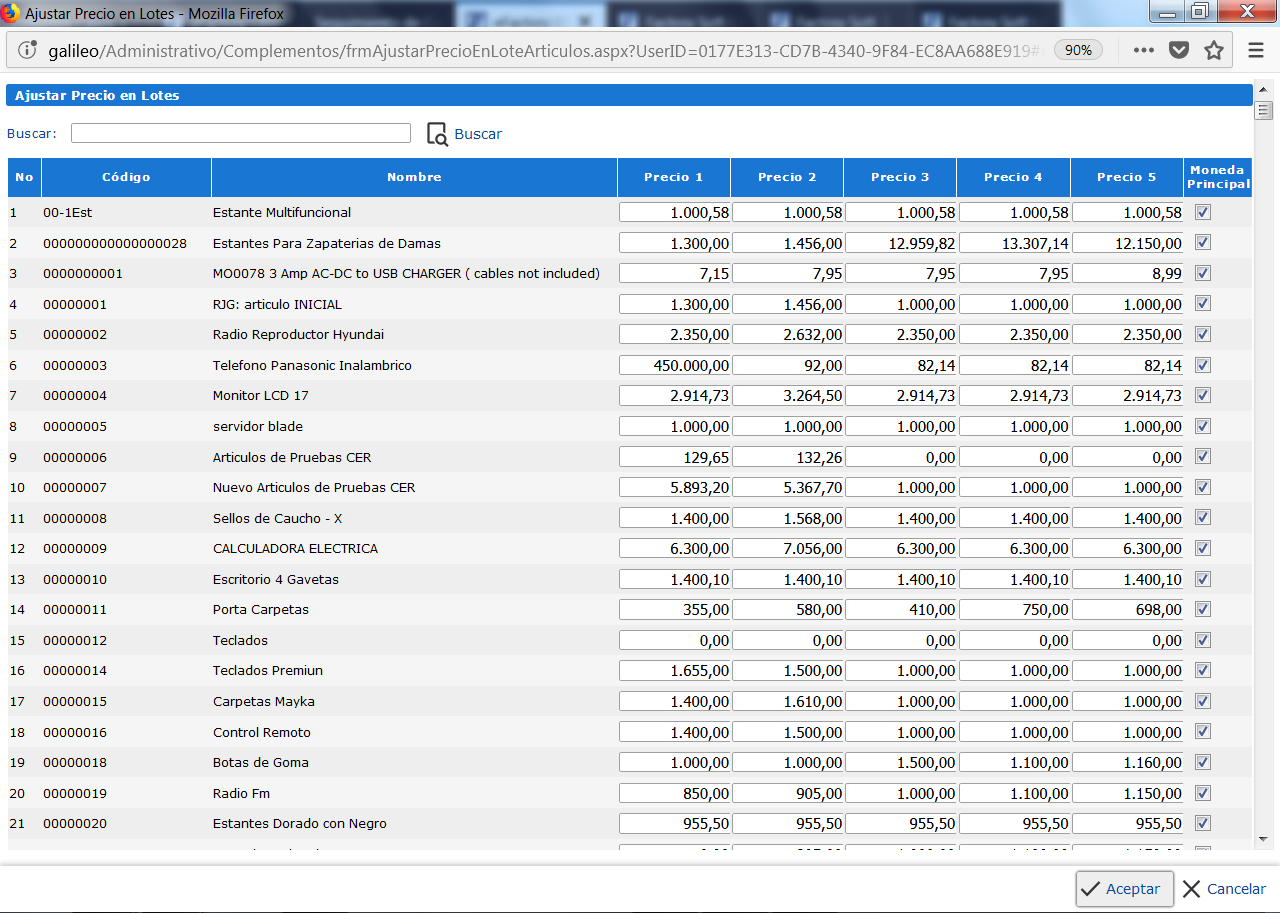
Task: Click Precio 3 field for Porta Carpetas
Action: tap(900, 610)
